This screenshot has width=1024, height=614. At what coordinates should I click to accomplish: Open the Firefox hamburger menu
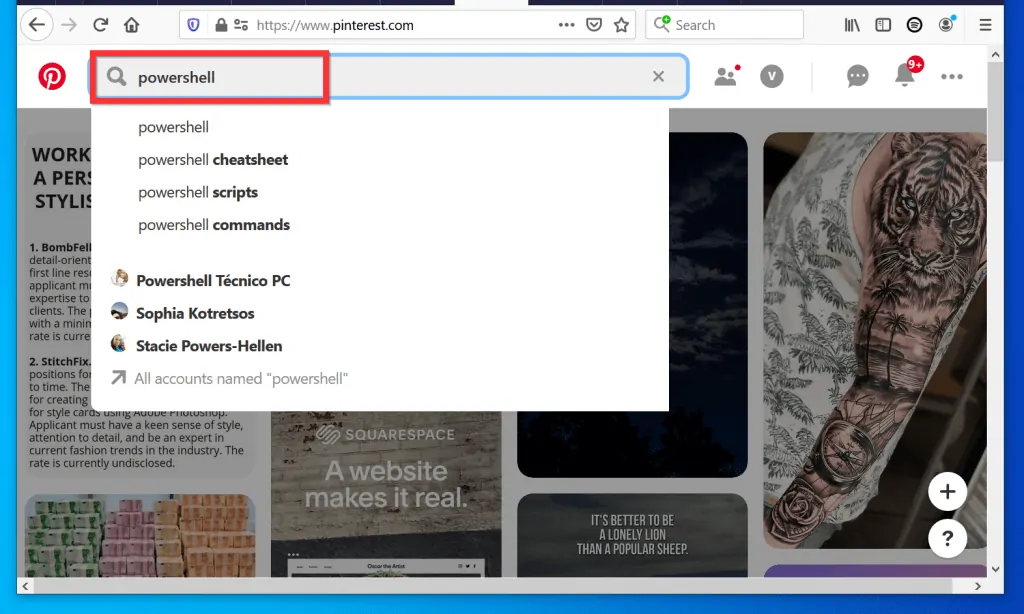coord(985,24)
